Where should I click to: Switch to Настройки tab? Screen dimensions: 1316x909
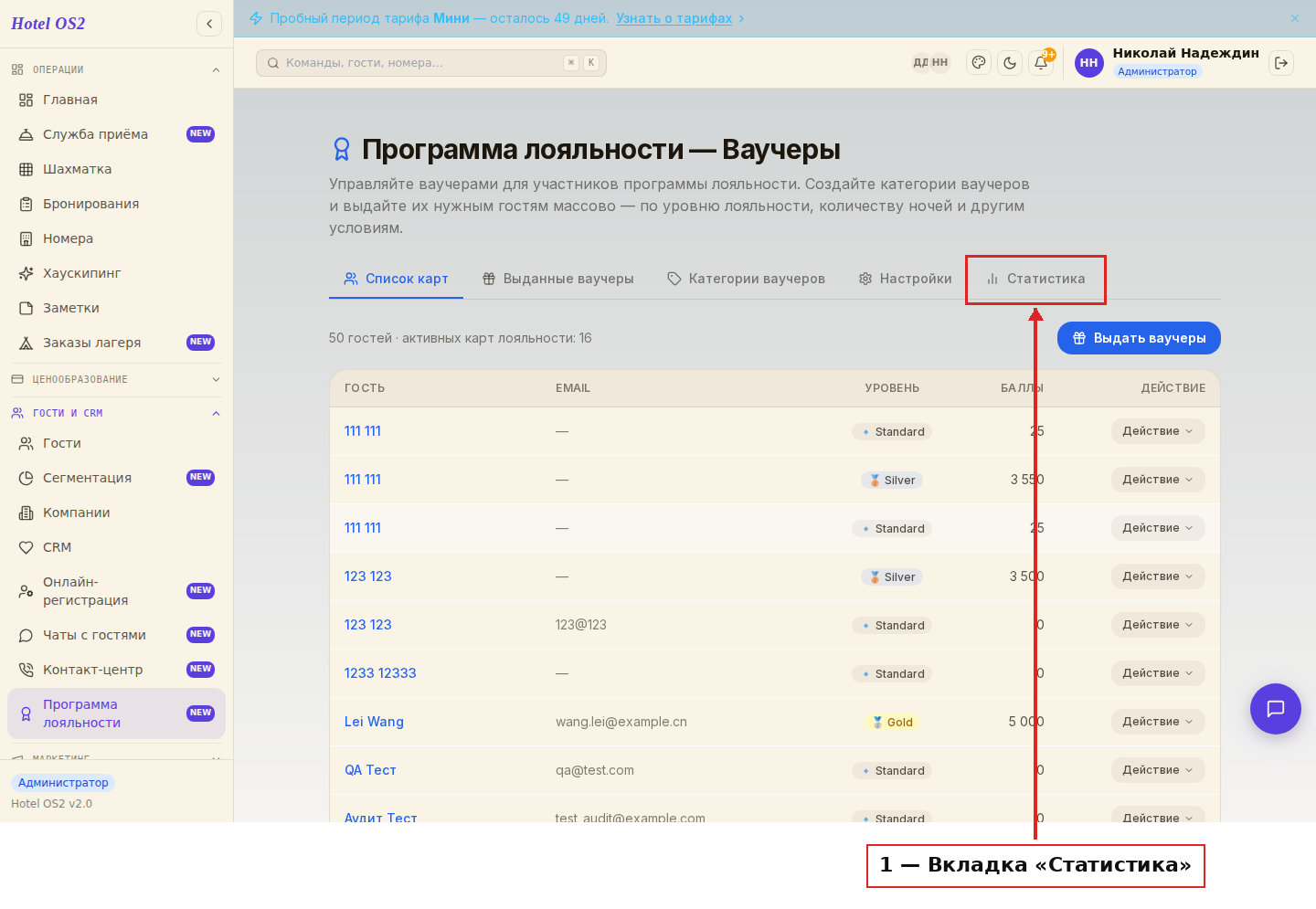[x=906, y=279]
